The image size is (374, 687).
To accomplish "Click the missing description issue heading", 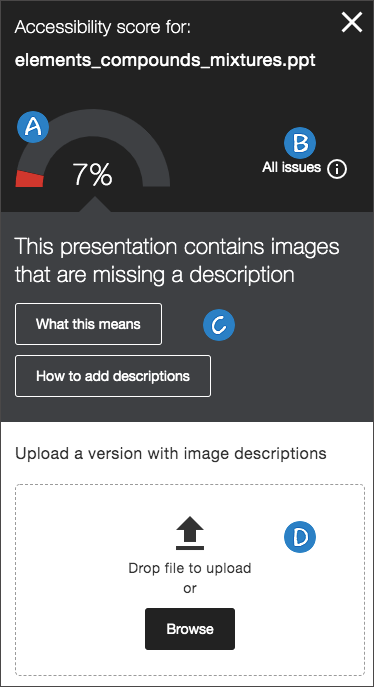I will 177,260.
